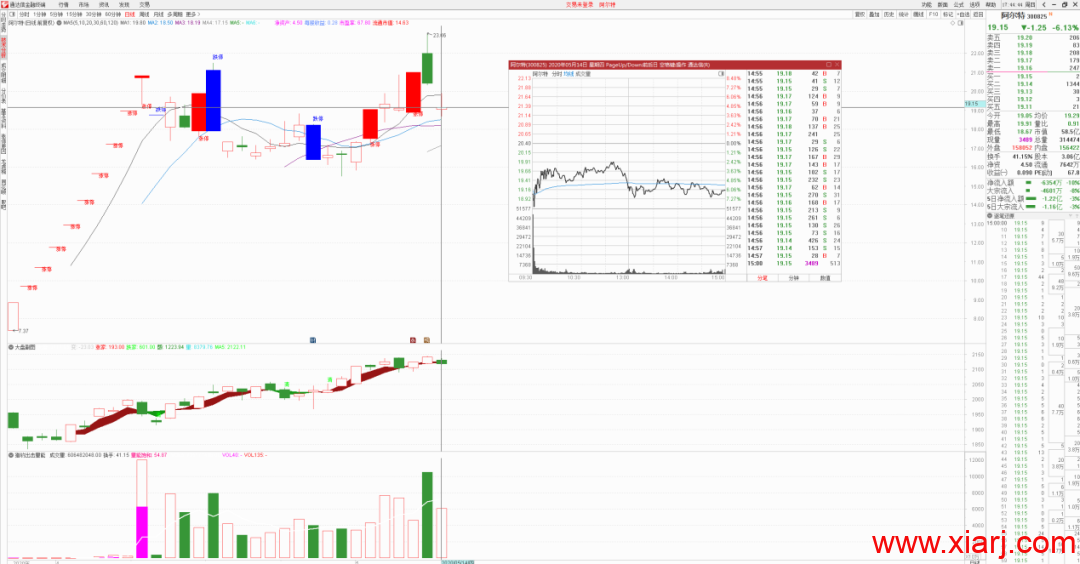This screenshot has width=1080, height=564.
Task: Select the 月线 monthly period tab
Action: (158, 14)
